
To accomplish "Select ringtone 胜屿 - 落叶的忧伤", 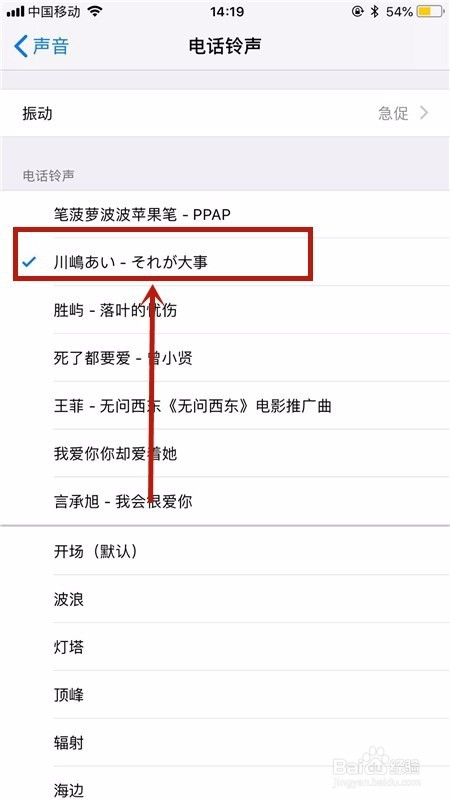I will click(225, 310).
